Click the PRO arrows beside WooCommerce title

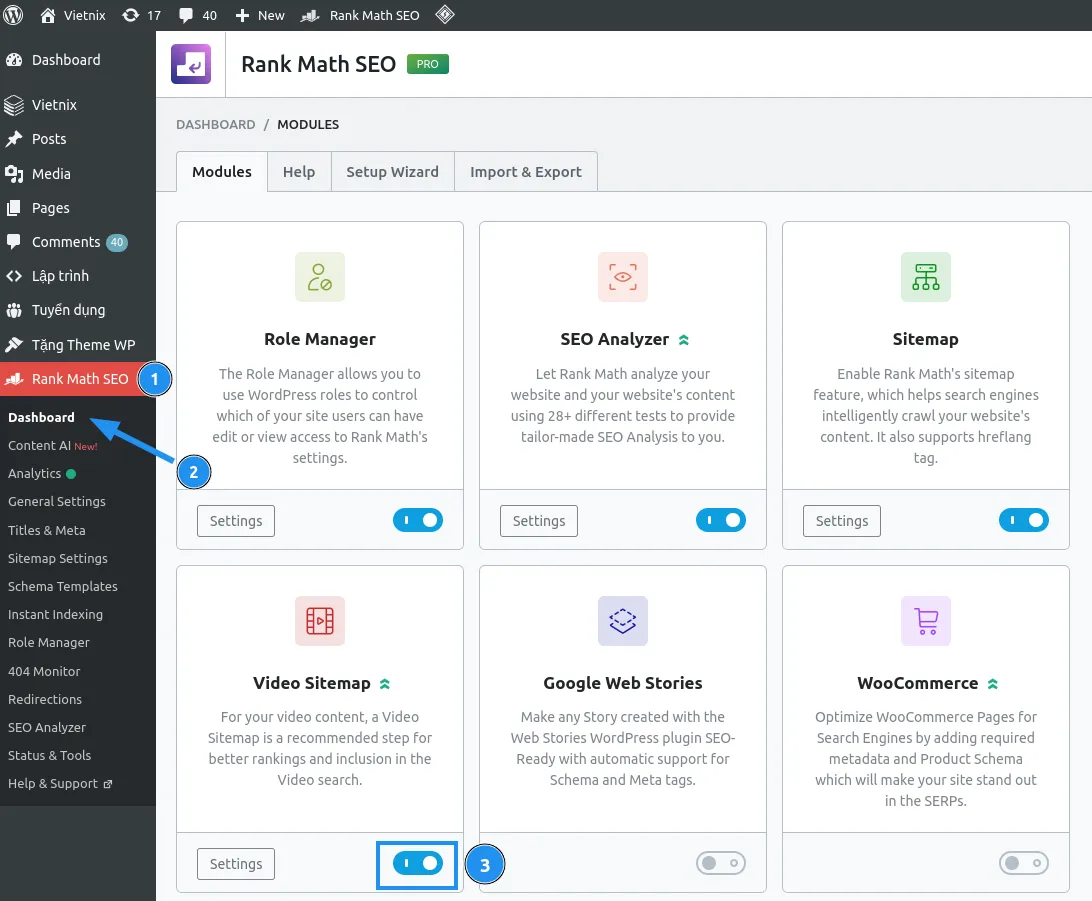click(992, 684)
